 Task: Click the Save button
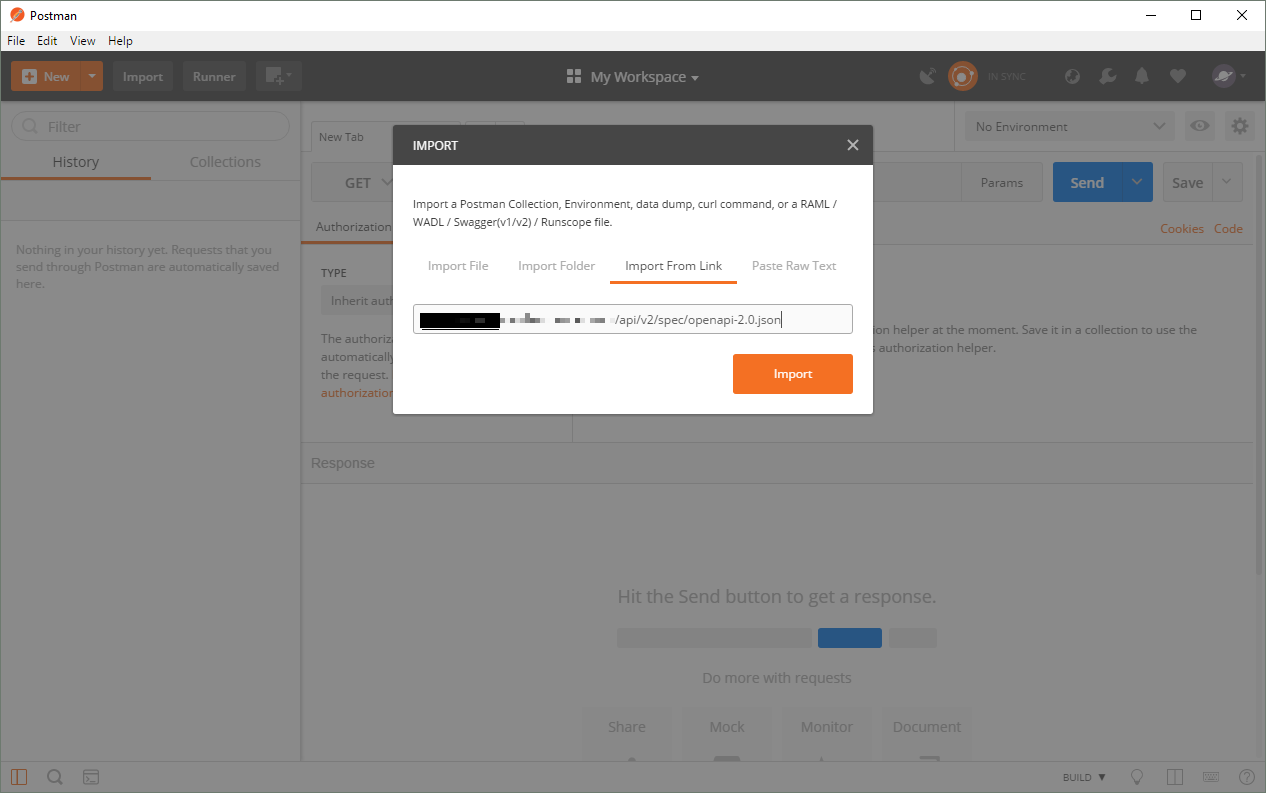pos(1187,183)
